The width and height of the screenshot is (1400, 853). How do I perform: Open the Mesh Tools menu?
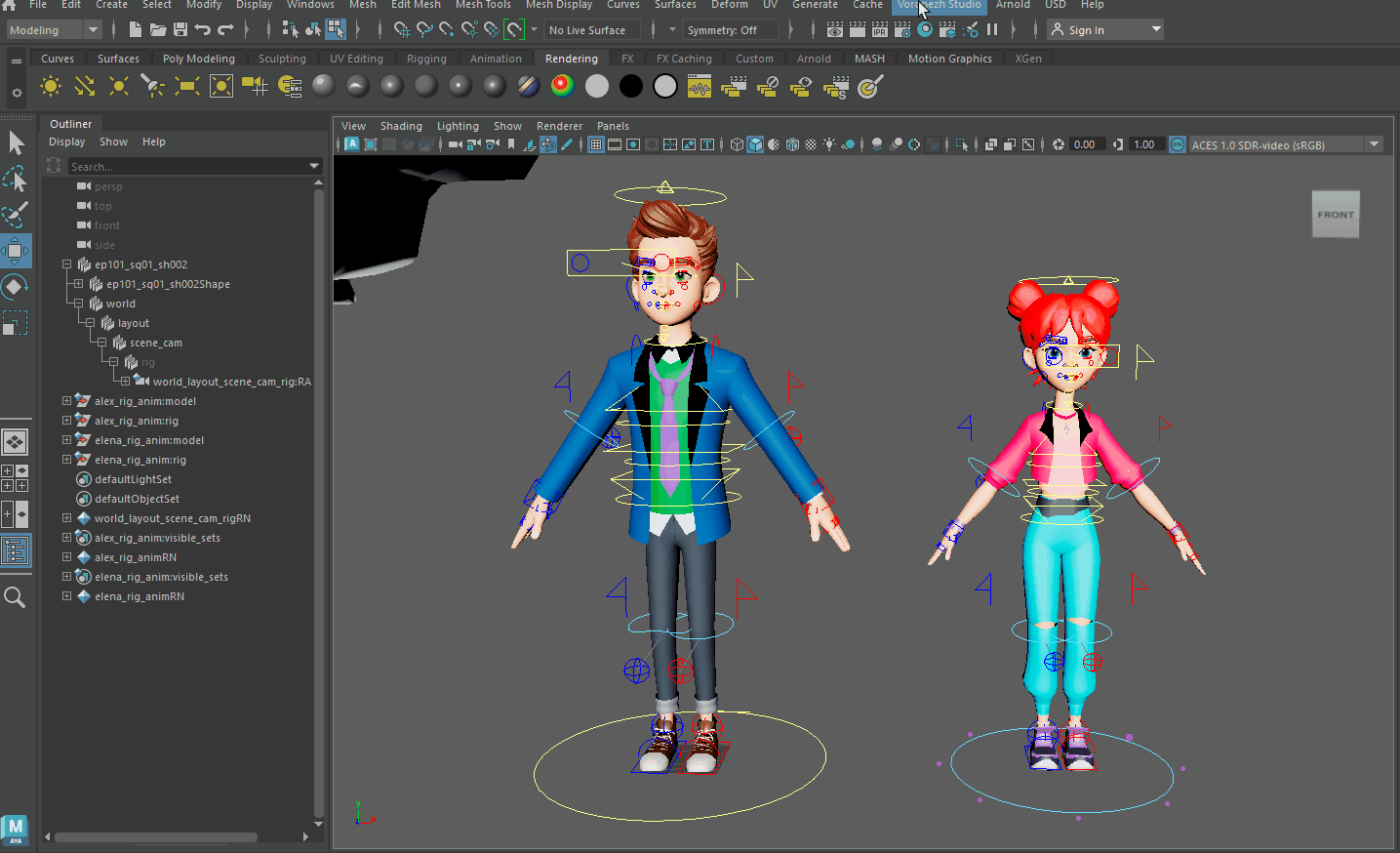(x=483, y=5)
